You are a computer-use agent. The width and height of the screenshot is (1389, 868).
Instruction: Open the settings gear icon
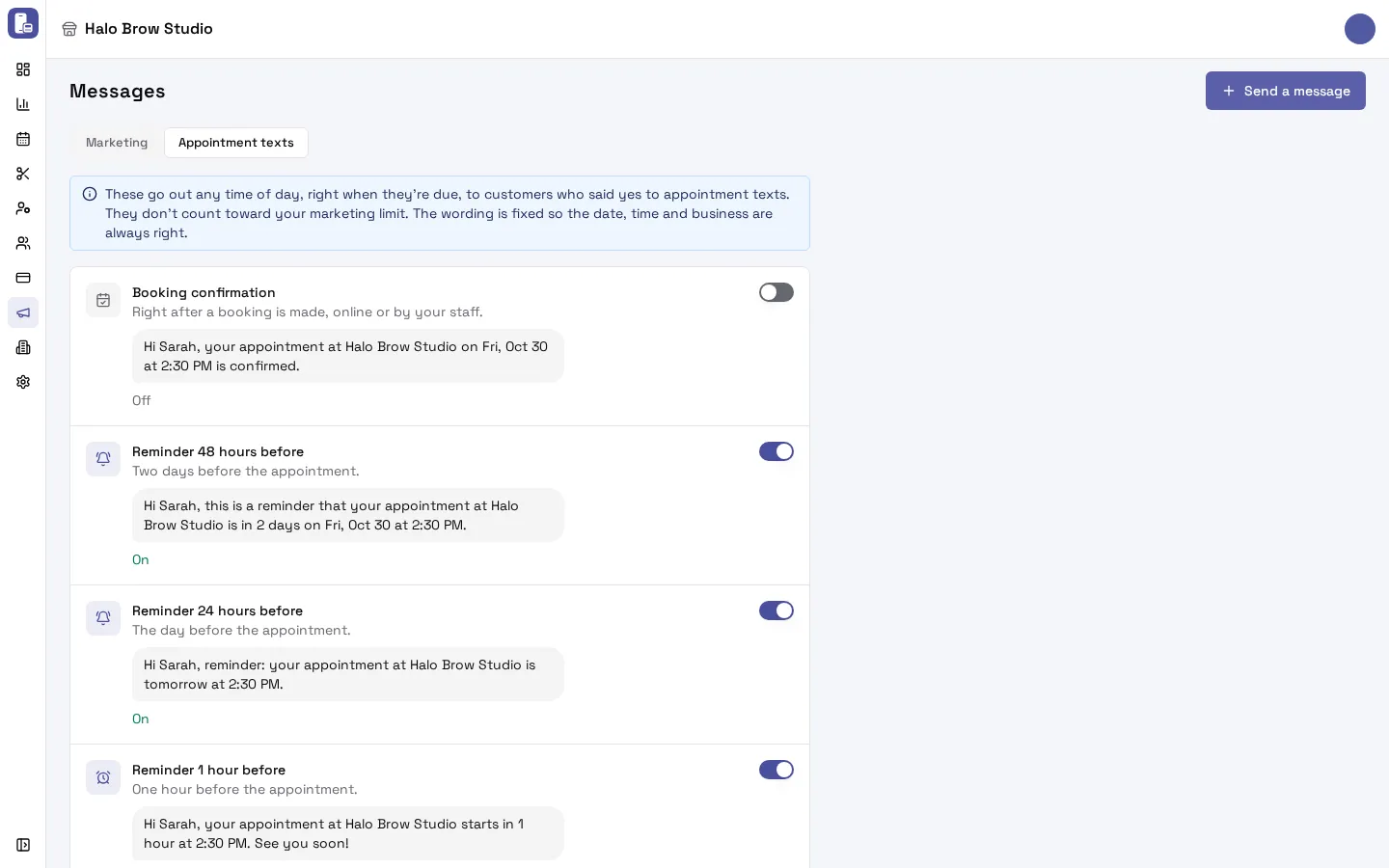pyautogui.click(x=23, y=382)
